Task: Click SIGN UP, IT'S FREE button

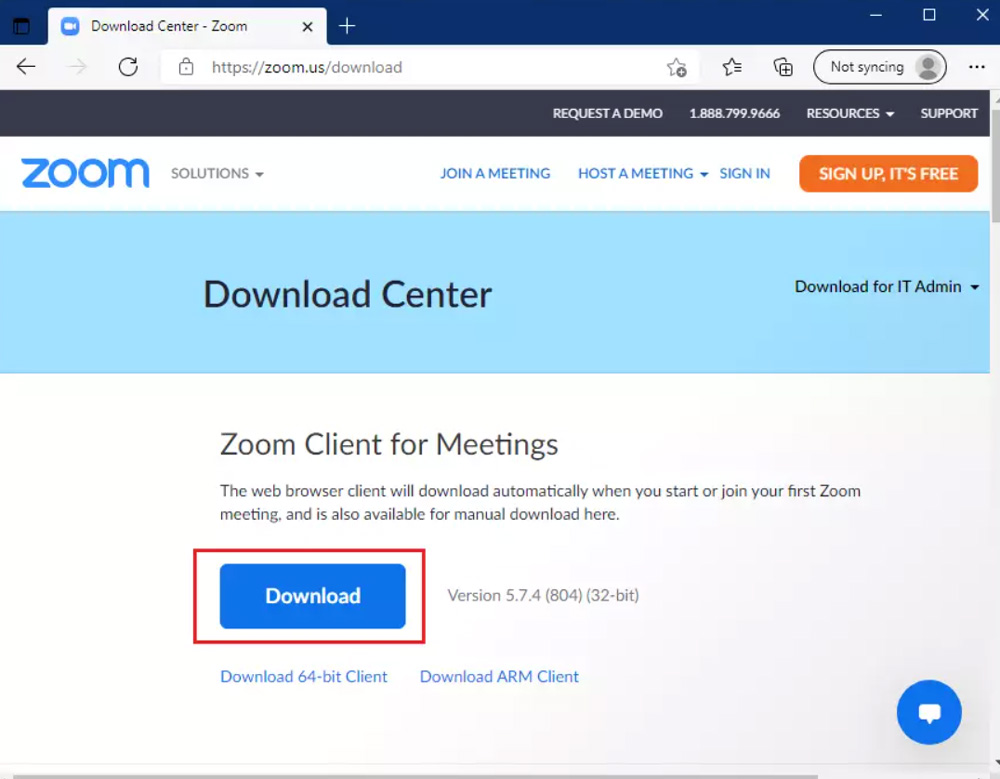Action: (888, 174)
